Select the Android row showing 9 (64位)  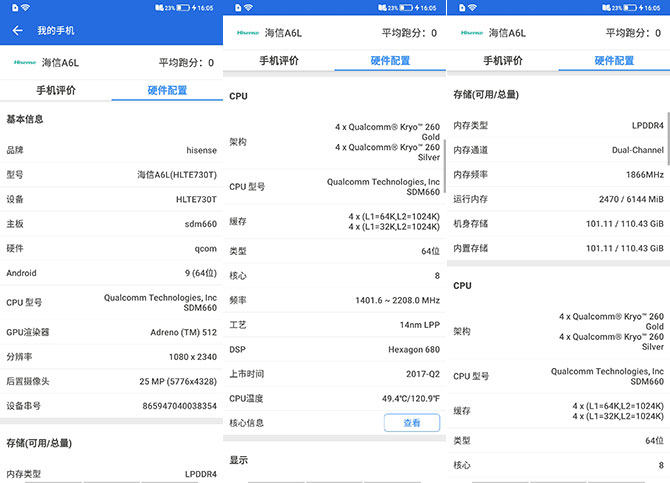(x=112, y=273)
